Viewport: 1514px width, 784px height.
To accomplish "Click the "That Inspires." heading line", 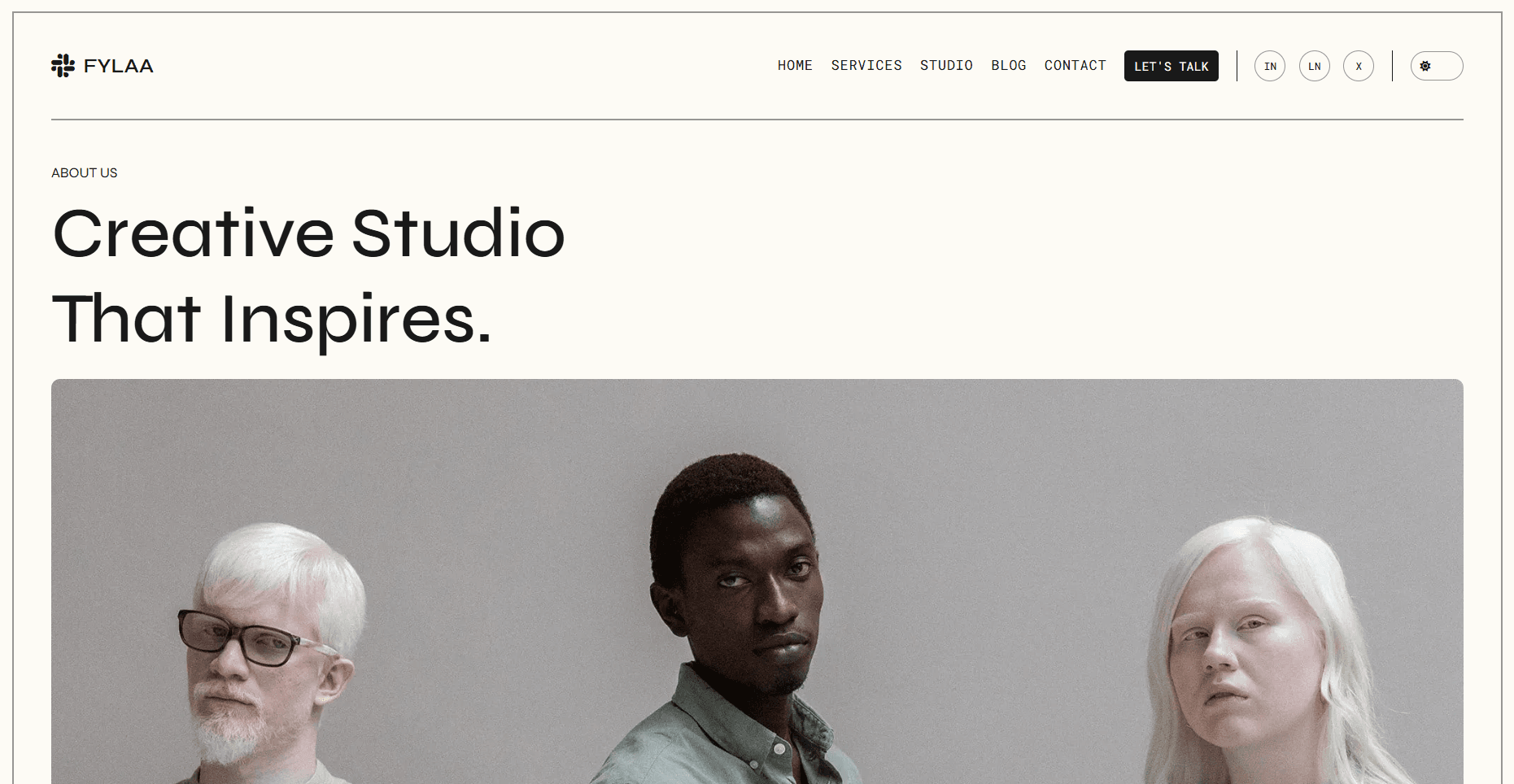I will 272,319.
